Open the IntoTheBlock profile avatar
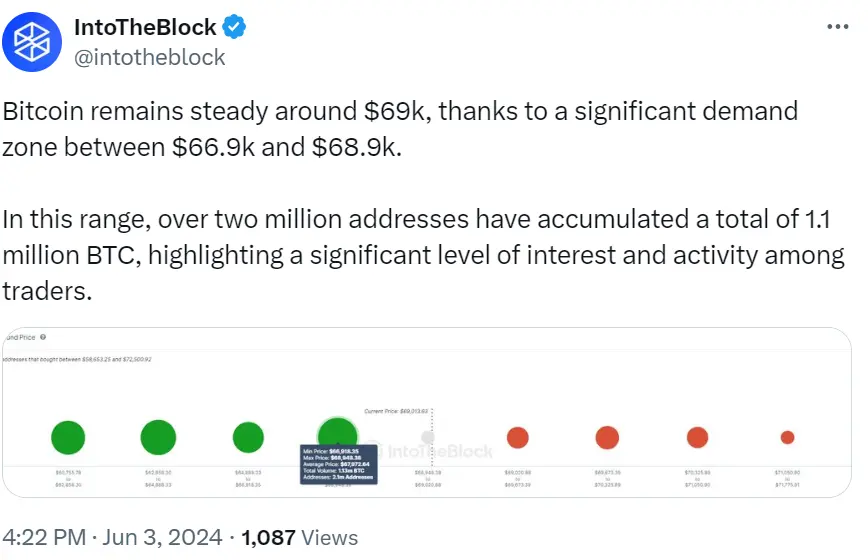Screen dimensions: 868x560 tap(32, 42)
